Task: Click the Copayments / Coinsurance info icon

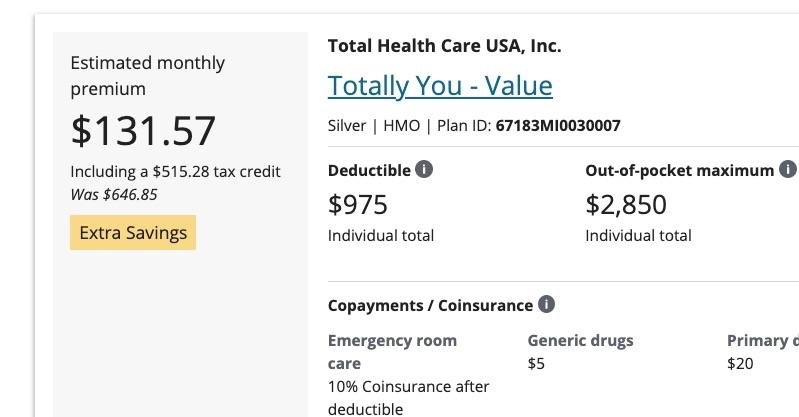Action: (x=546, y=305)
